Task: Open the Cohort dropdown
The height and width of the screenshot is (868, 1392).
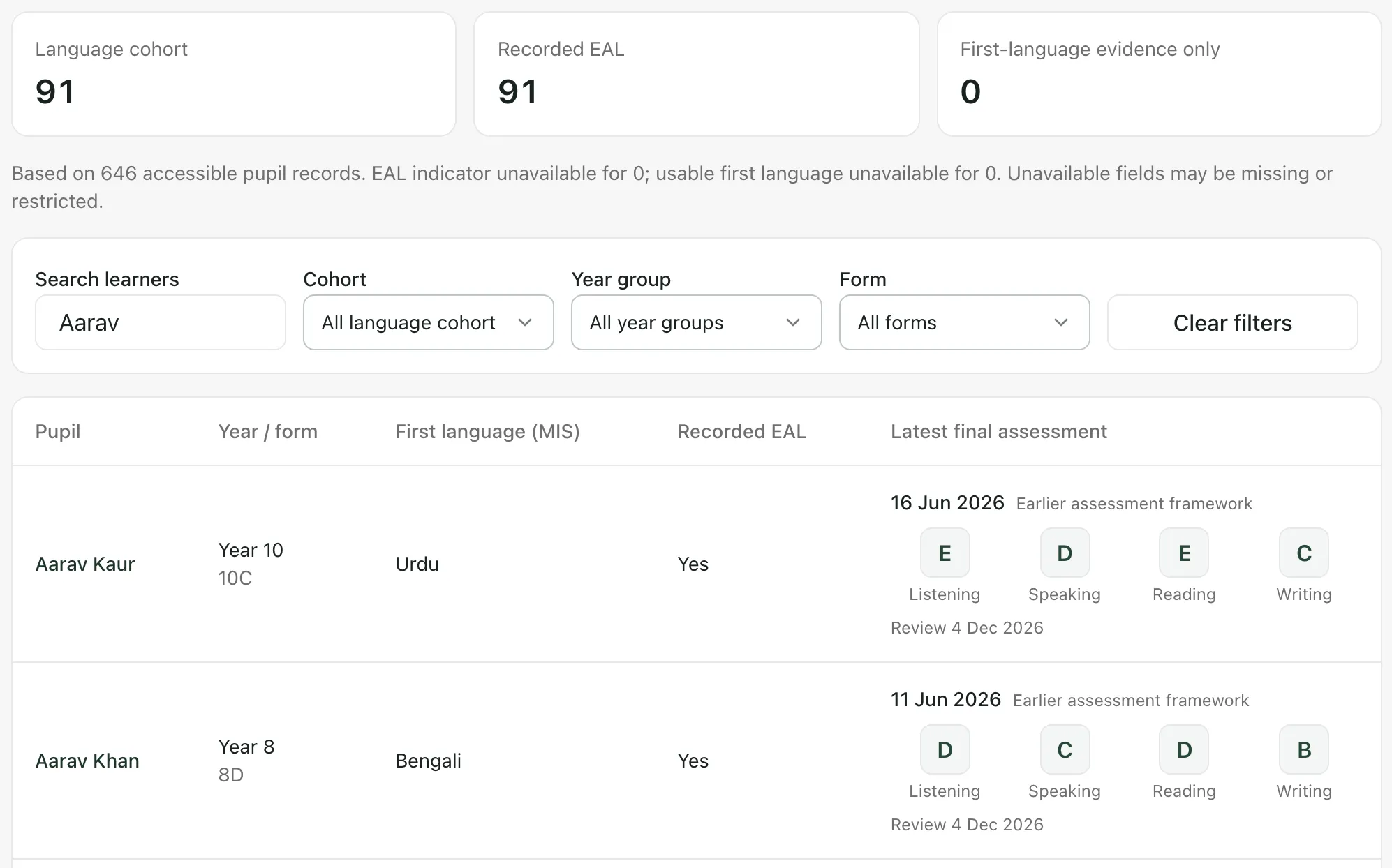Action: (x=429, y=322)
